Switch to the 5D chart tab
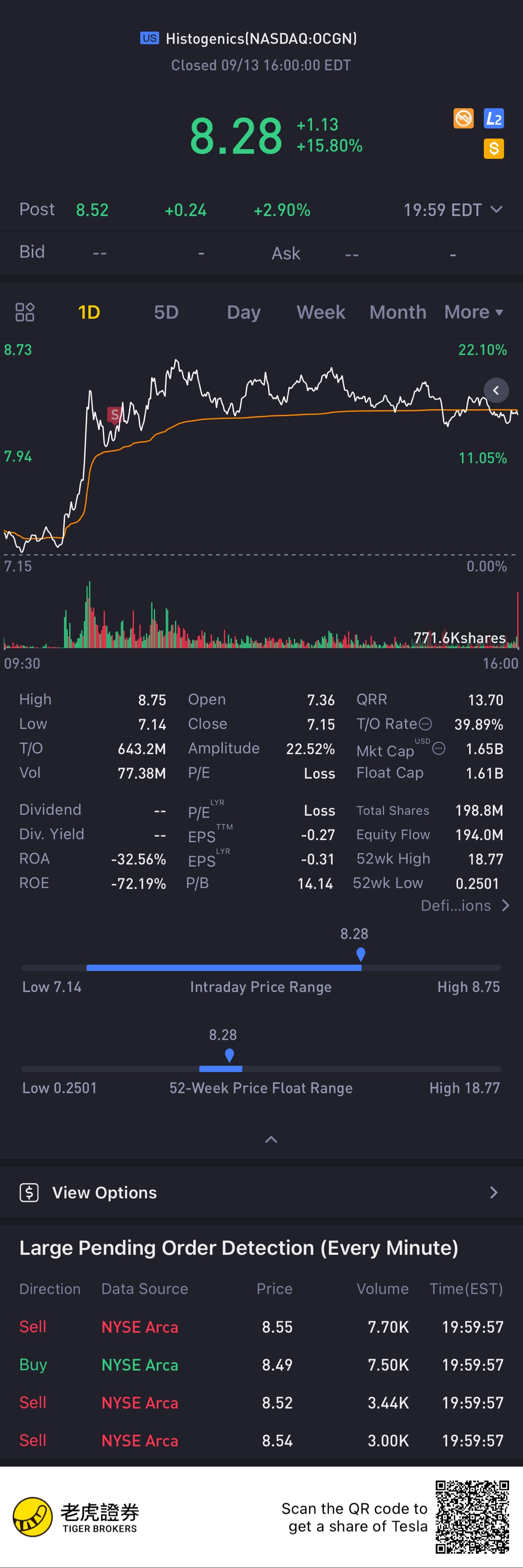The width and height of the screenshot is (523, 1568). [x=166, y=312]
